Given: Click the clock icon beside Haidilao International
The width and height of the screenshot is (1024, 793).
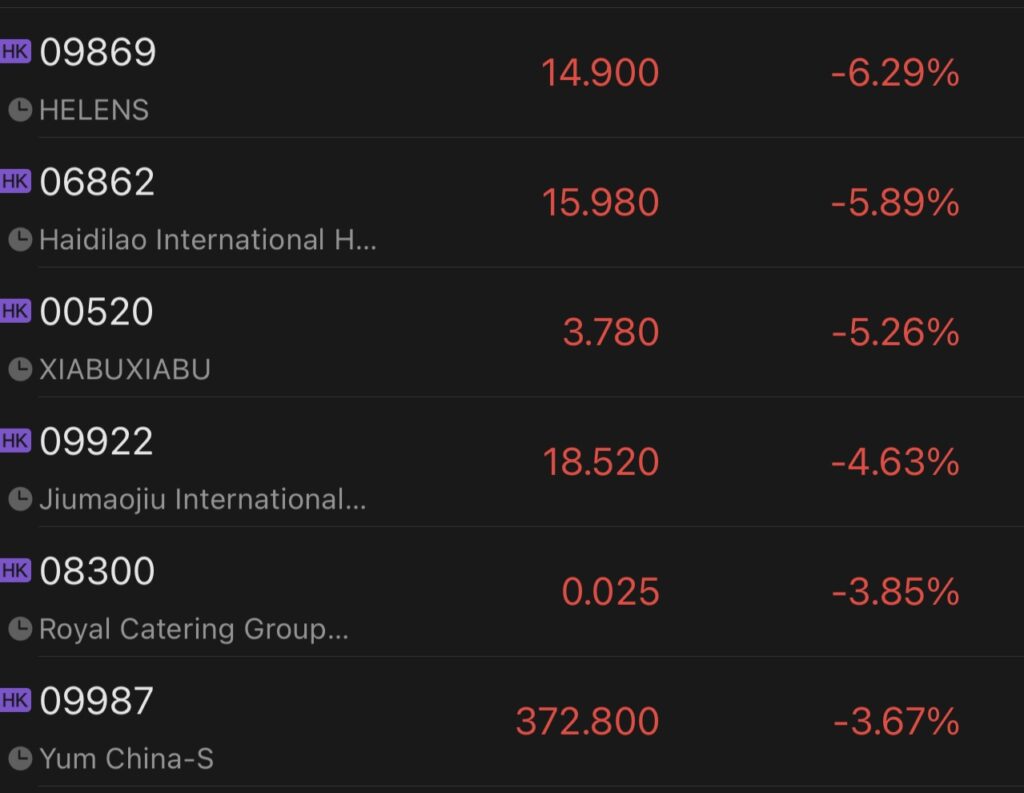Looking at the screenshot, I should (x=20, y=240).
